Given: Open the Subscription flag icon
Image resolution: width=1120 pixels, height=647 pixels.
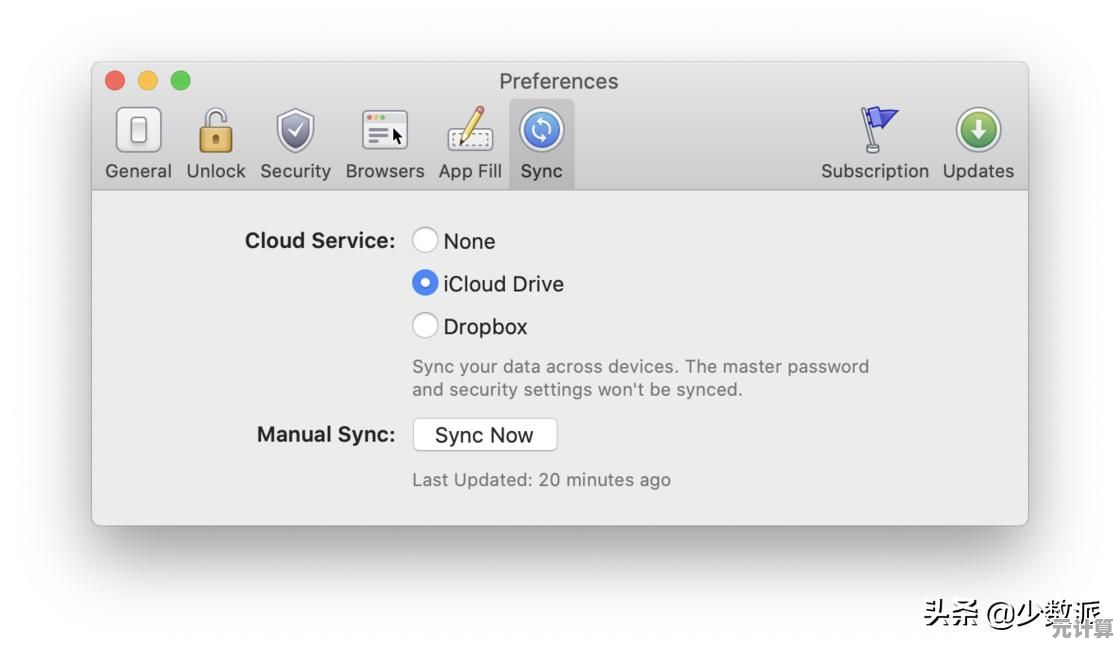Looking at the screenshot, I should pos(877,130).
